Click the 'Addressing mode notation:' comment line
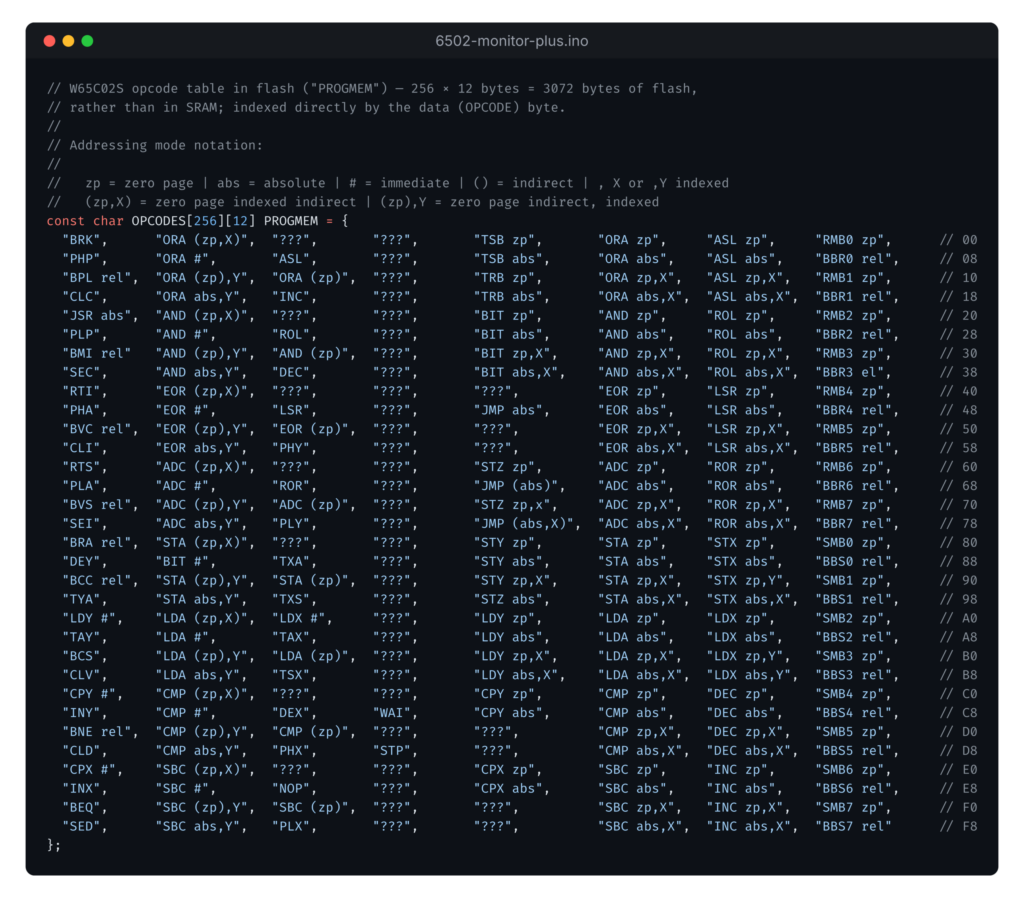 tap(154, 145)
